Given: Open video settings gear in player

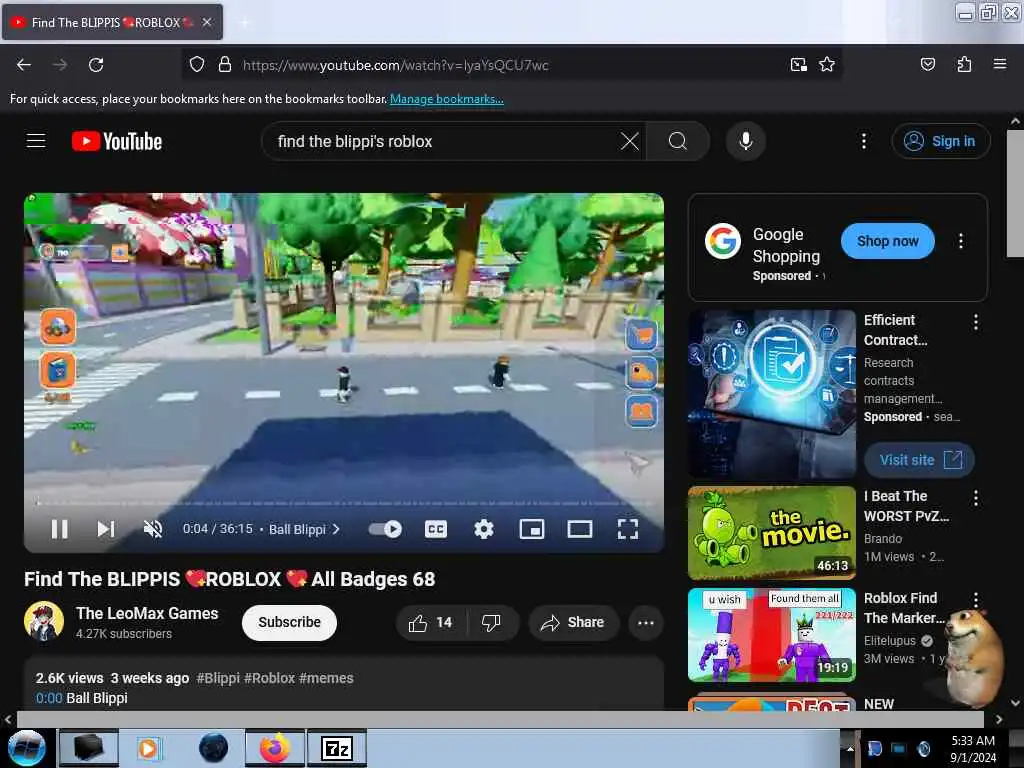Looking at the screenshot, I should (483, 529).
